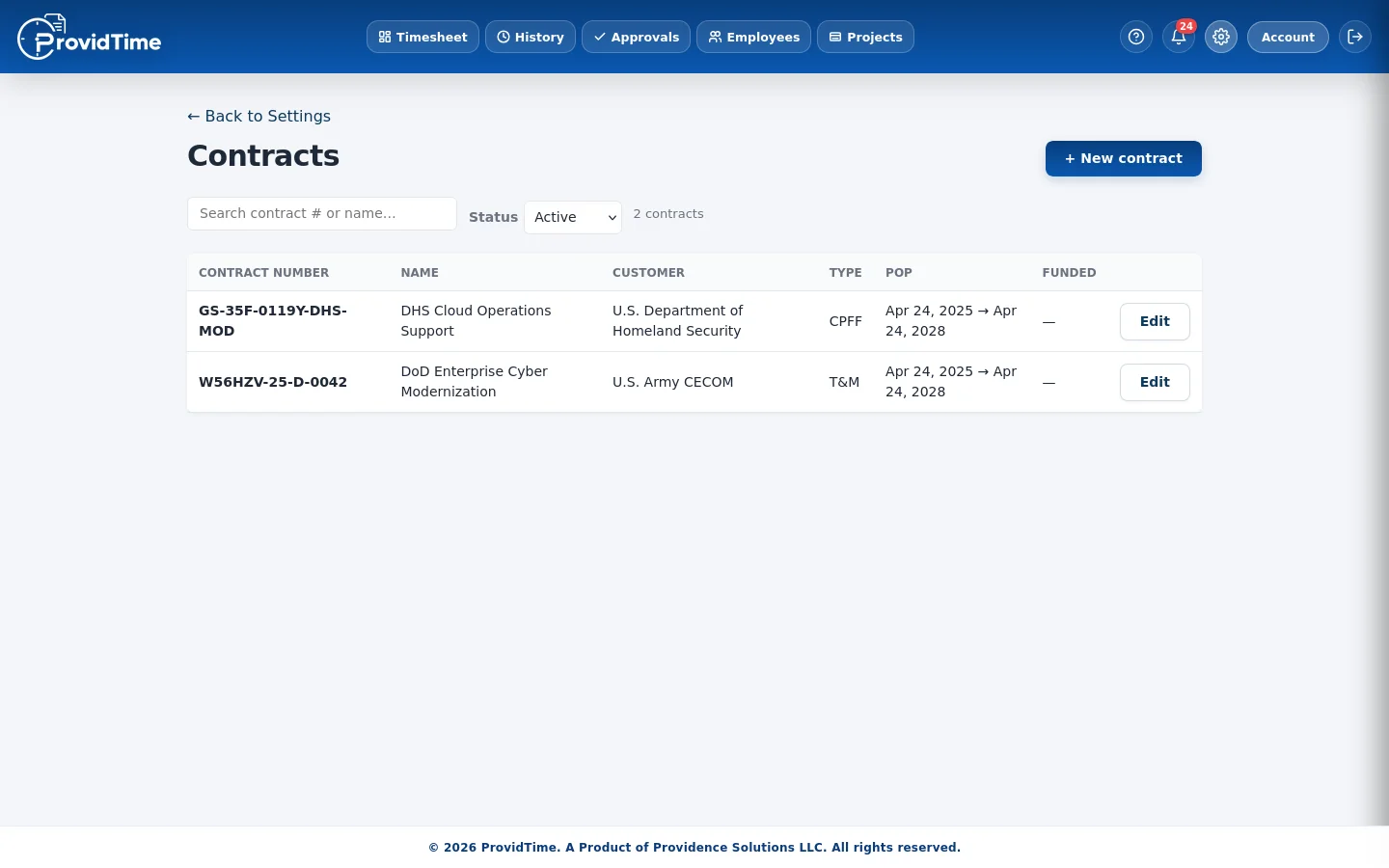
Task: Click the DHS Cloud Operations Support name
Action: (x=476, y=320)
